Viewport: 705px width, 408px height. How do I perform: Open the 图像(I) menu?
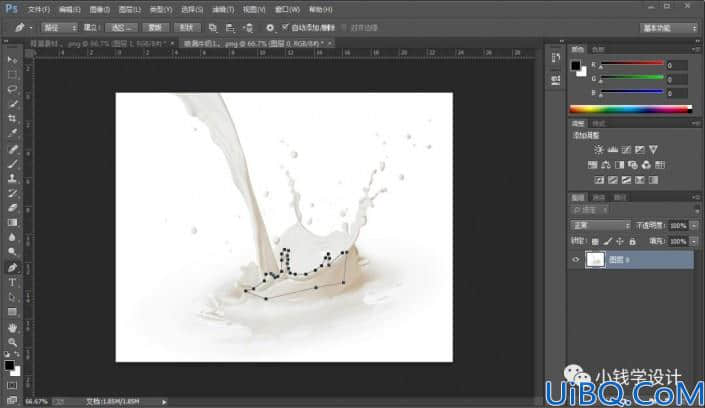coord(99,9)
